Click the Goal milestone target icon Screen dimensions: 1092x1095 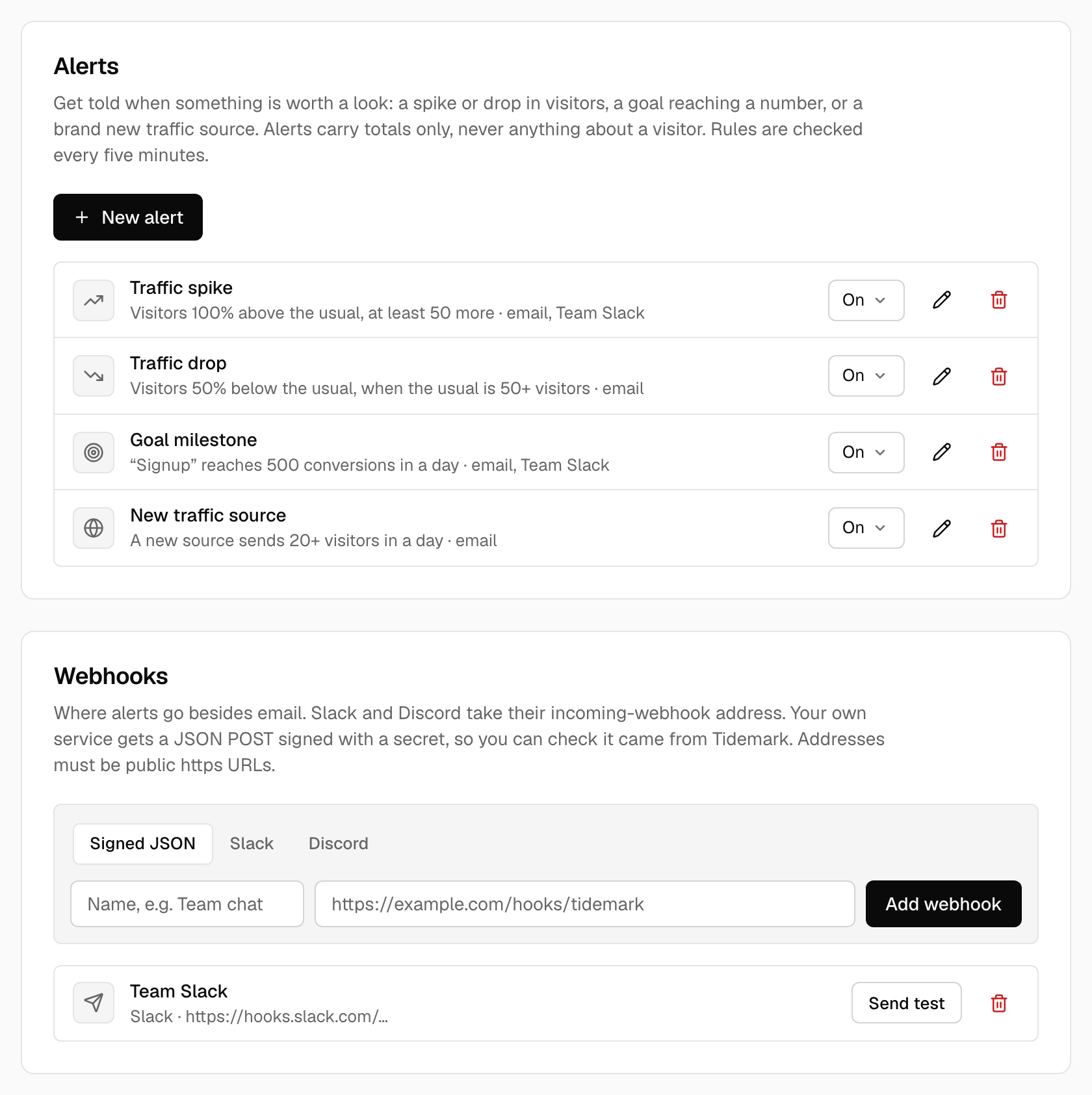pyautogui.click(x=94, y=453)
